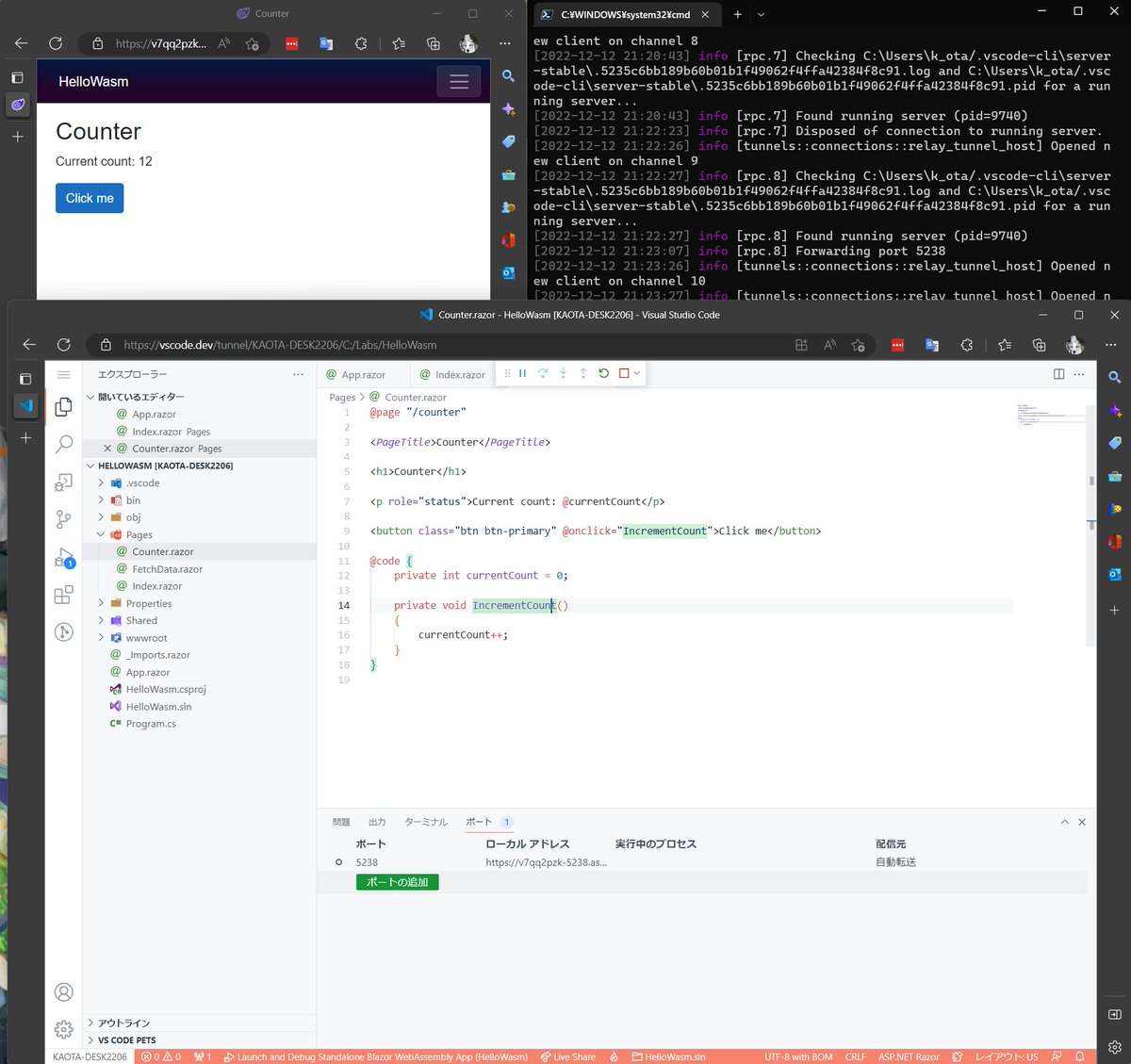The image size is (1131, 1064).
Task: Close Counter.razor in the open editors list
Action: [107, 449]
